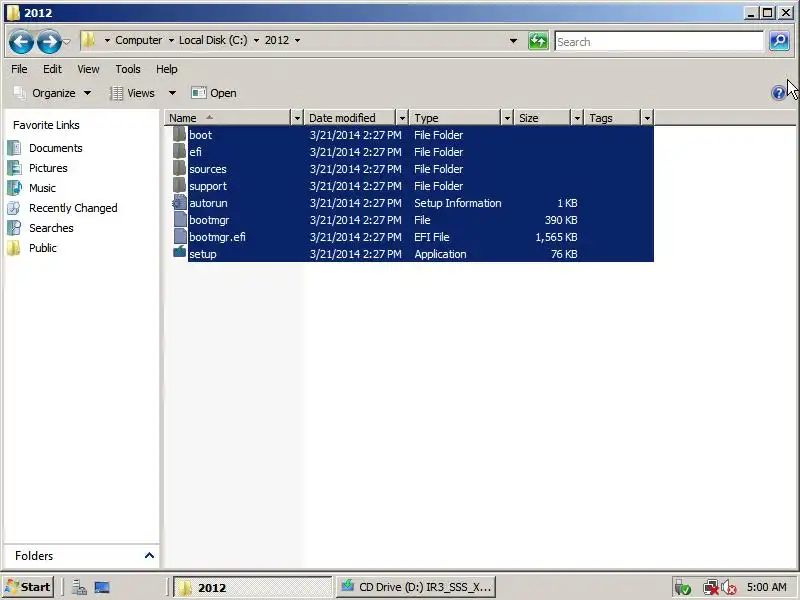Click the Open toolbar button
This screenshot has height=600, width=800.
click(x=214, y=93)
